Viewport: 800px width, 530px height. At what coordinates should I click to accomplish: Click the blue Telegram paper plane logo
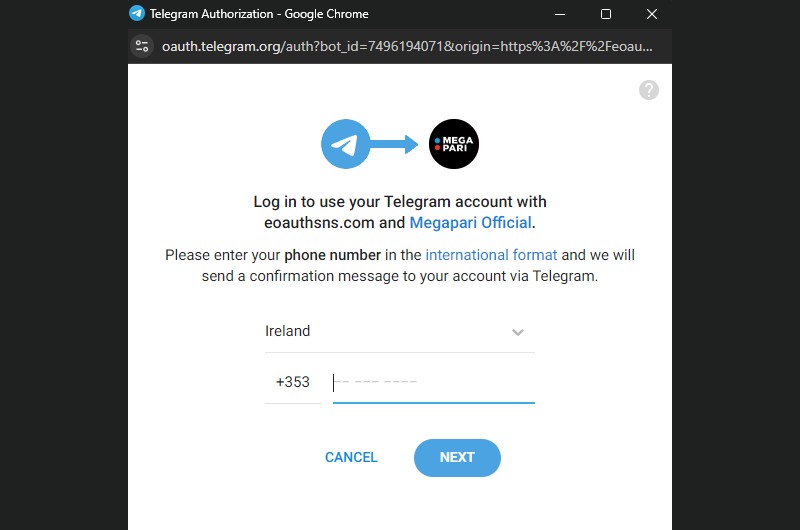pyautogui.click(x=345, y=144)
